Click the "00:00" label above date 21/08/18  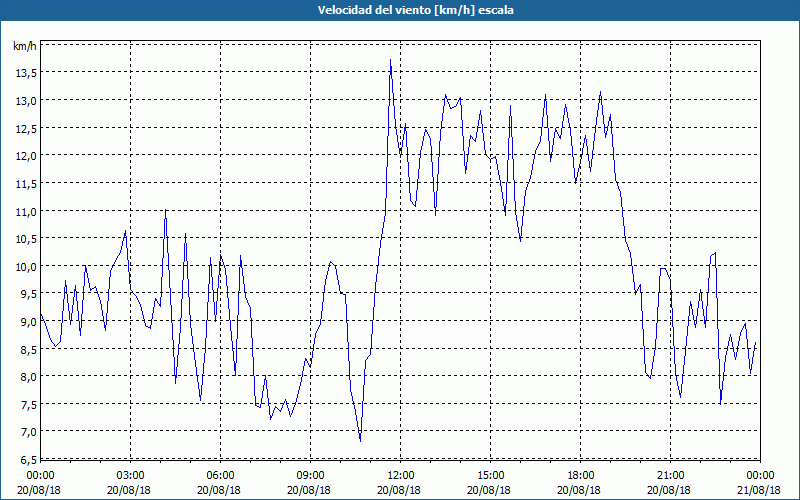[760, 476]
